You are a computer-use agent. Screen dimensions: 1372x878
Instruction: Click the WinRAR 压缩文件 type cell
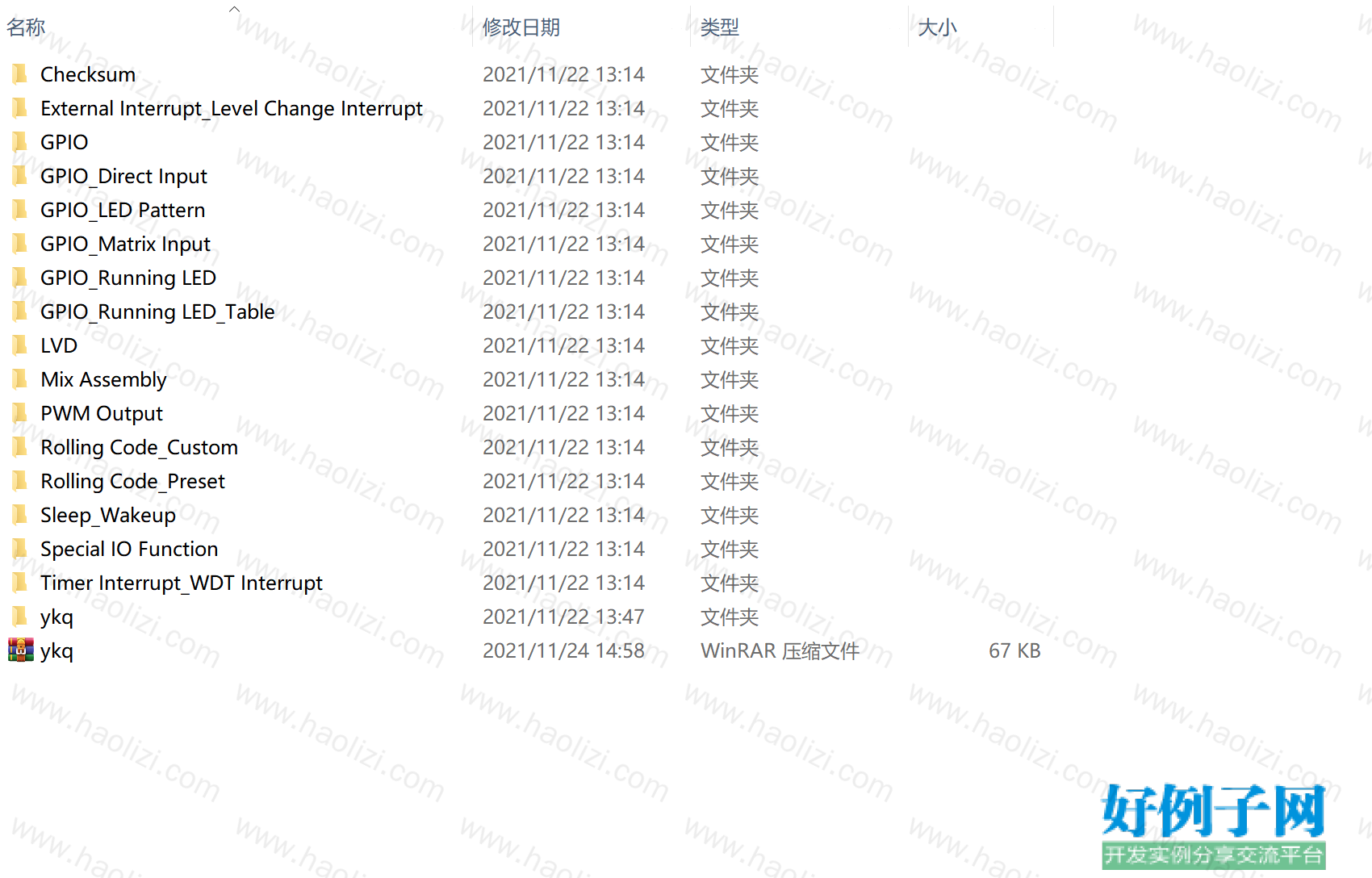[x=780, y=650]
